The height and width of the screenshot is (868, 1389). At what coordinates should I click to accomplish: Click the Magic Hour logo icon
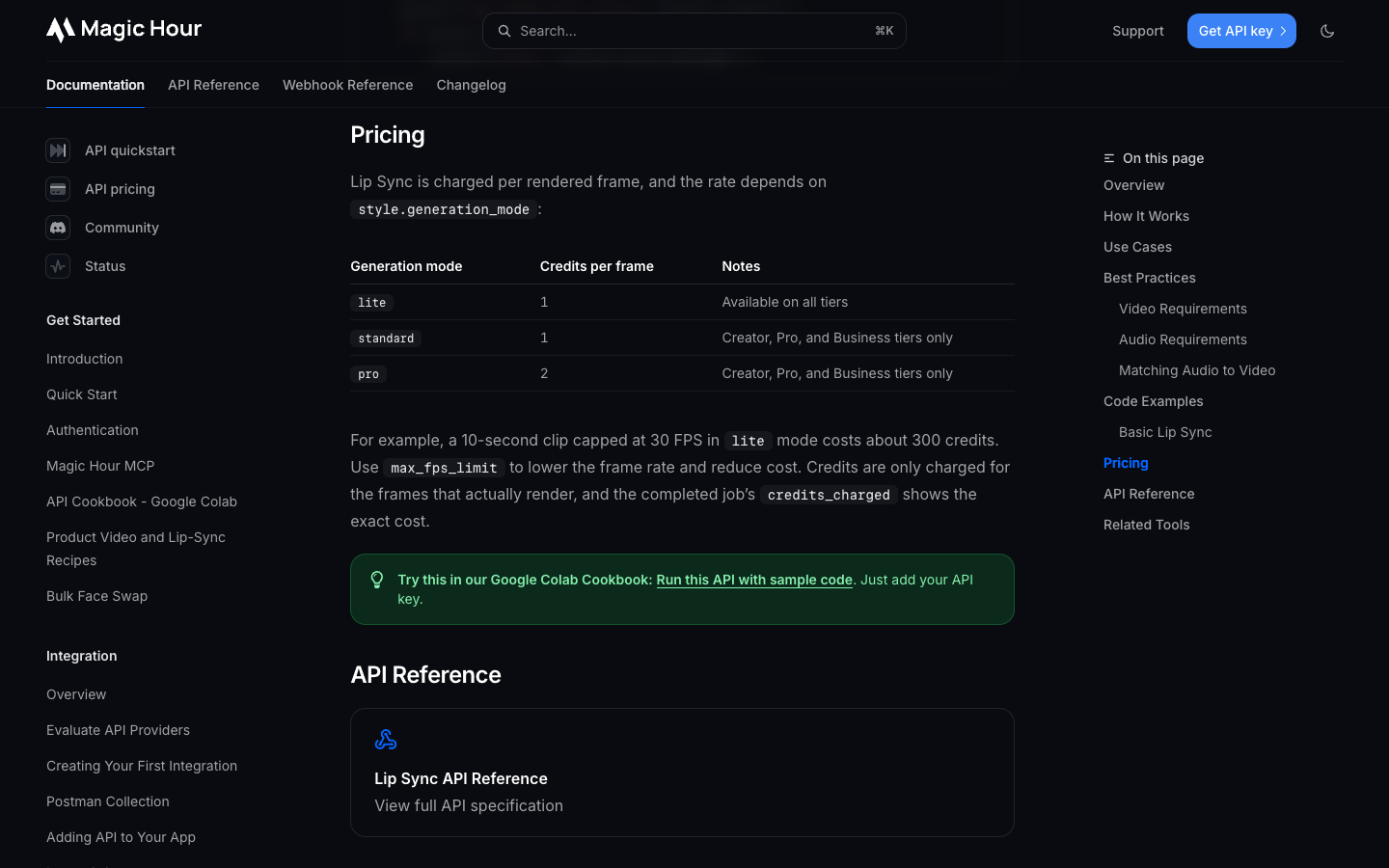click(x=61, y=30)
